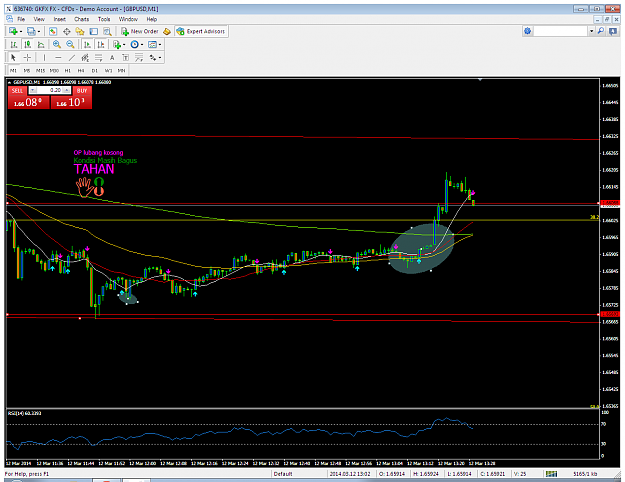Open the Navigator star-folder icon
The image size is (625, 482).
[x=80, y=31]
